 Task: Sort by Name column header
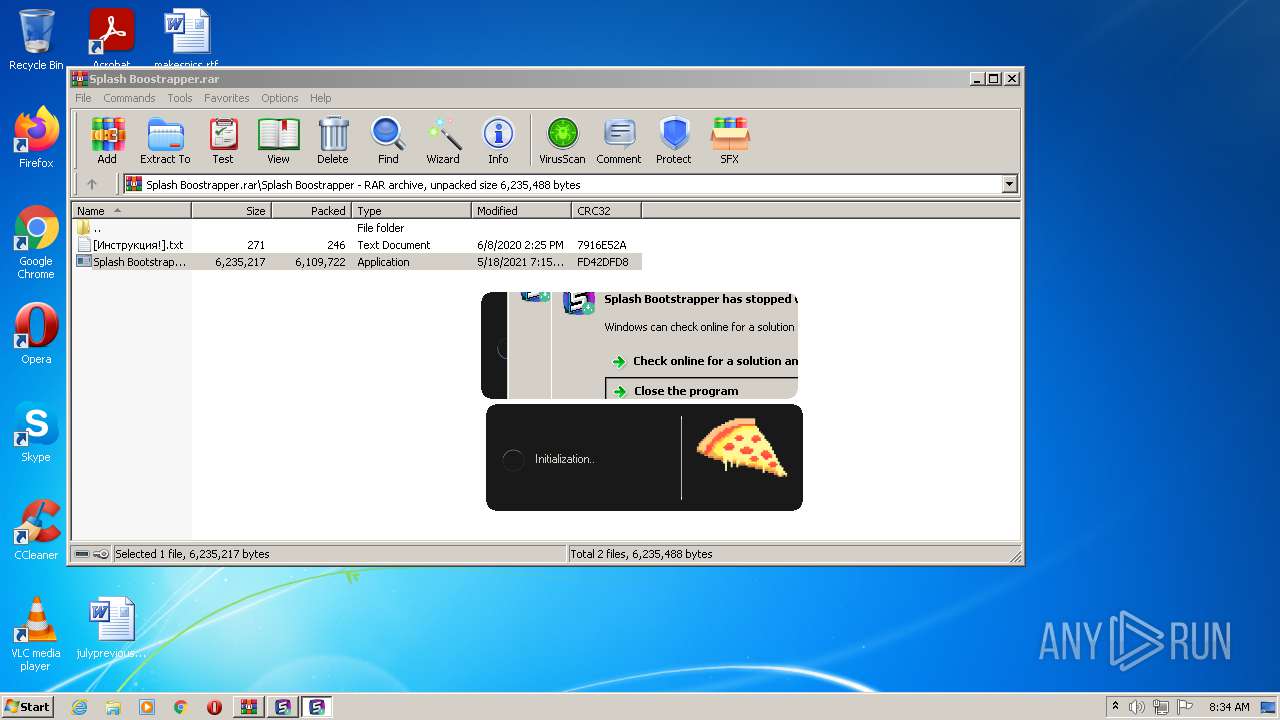coord(131,211)
